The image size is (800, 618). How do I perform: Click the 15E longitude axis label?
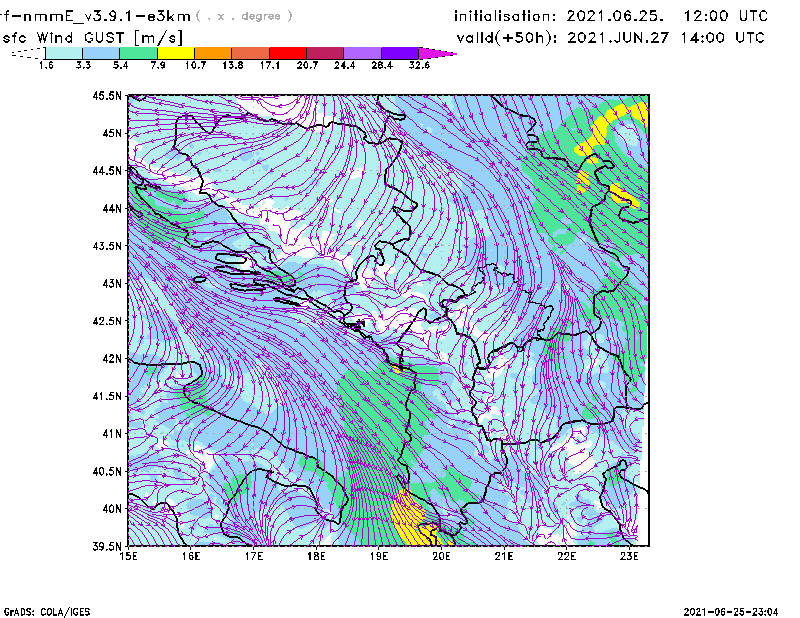[129, 557]
